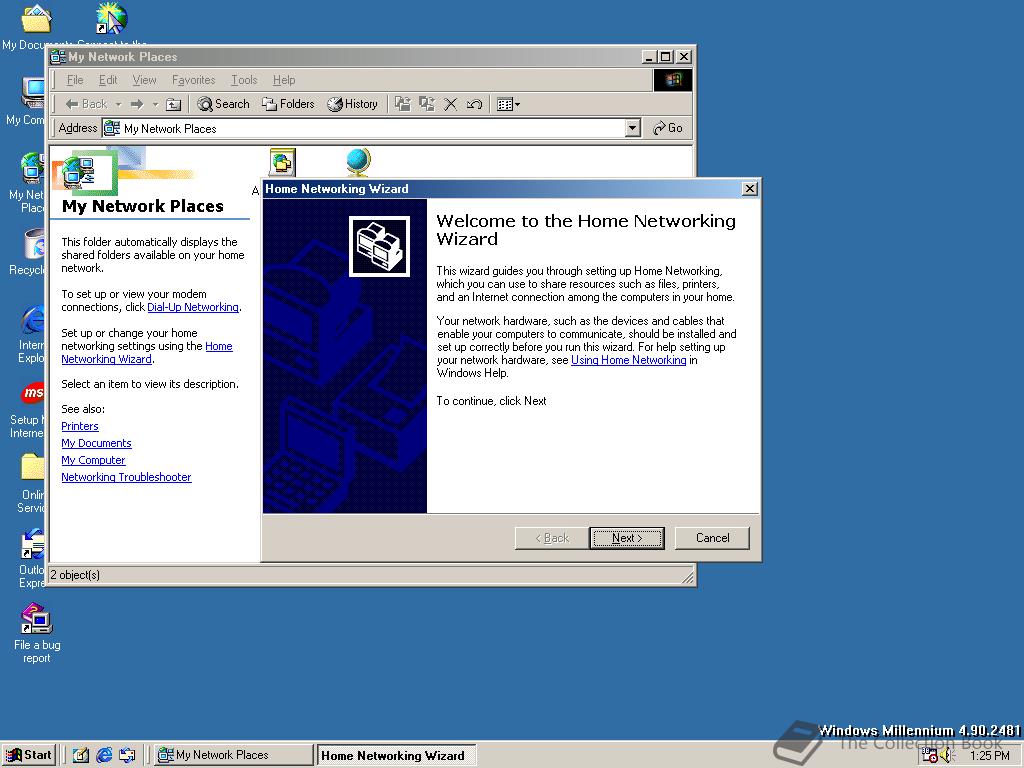Select the Outlook Express desktop icon
1024x768 pixels.
tap(31, 559)
